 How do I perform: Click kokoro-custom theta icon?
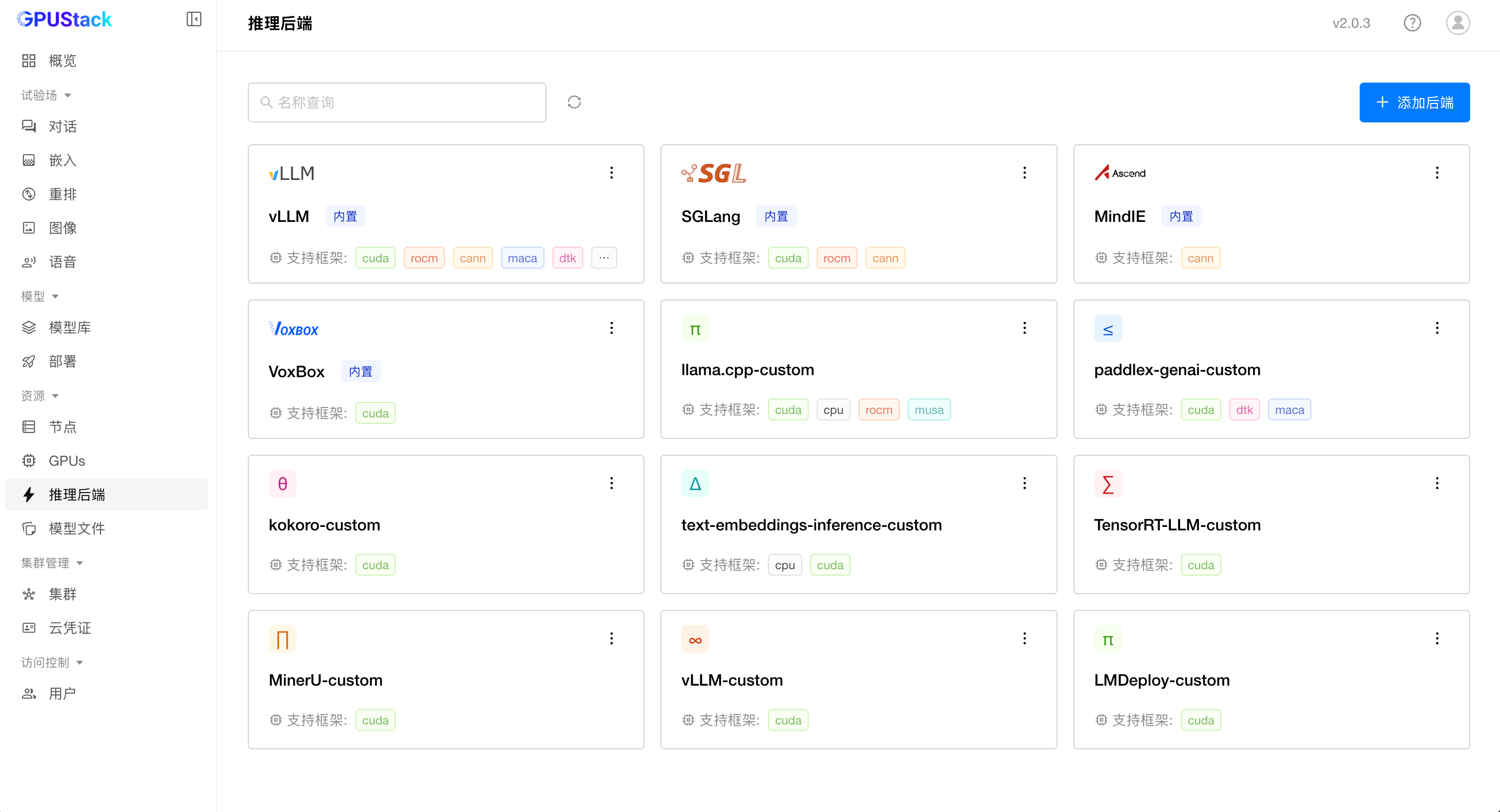click(282, 484)
